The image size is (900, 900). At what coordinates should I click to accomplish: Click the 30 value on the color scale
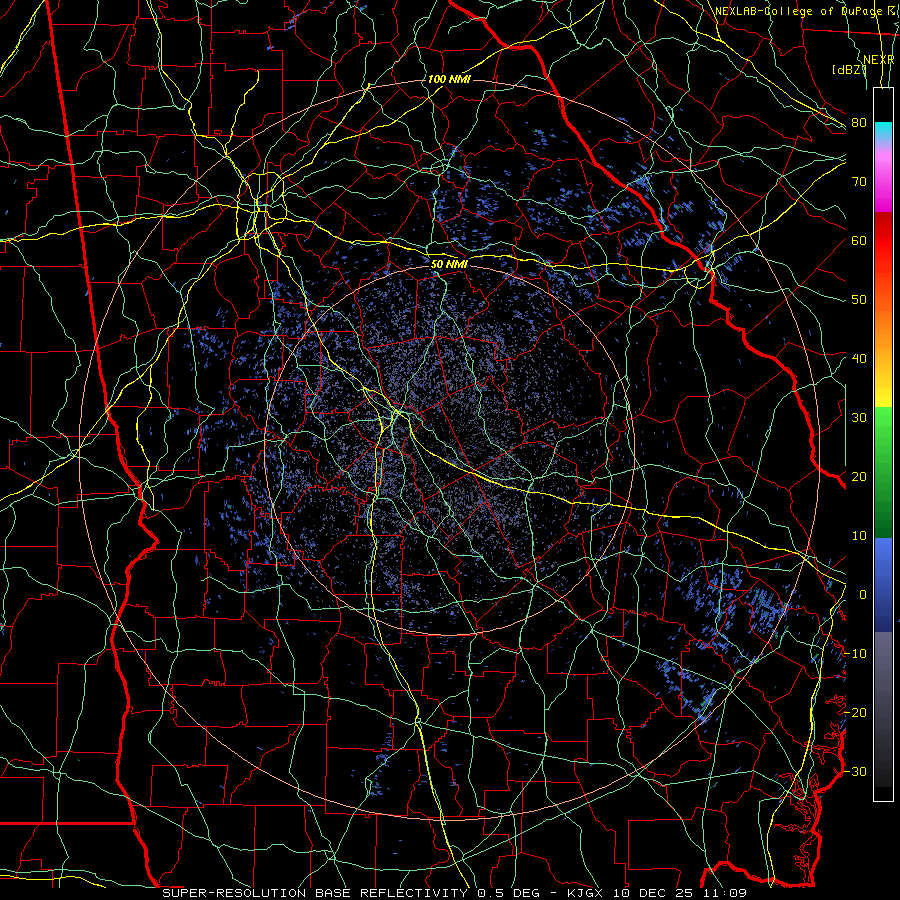pyautogui.click(x=859, y=418)
